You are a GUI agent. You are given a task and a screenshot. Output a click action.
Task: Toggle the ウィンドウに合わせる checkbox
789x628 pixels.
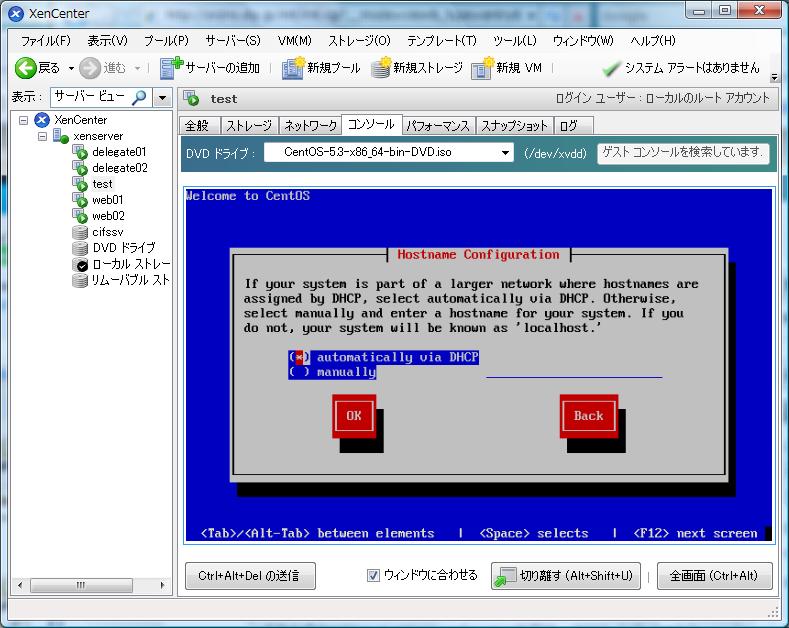(373, 575)
